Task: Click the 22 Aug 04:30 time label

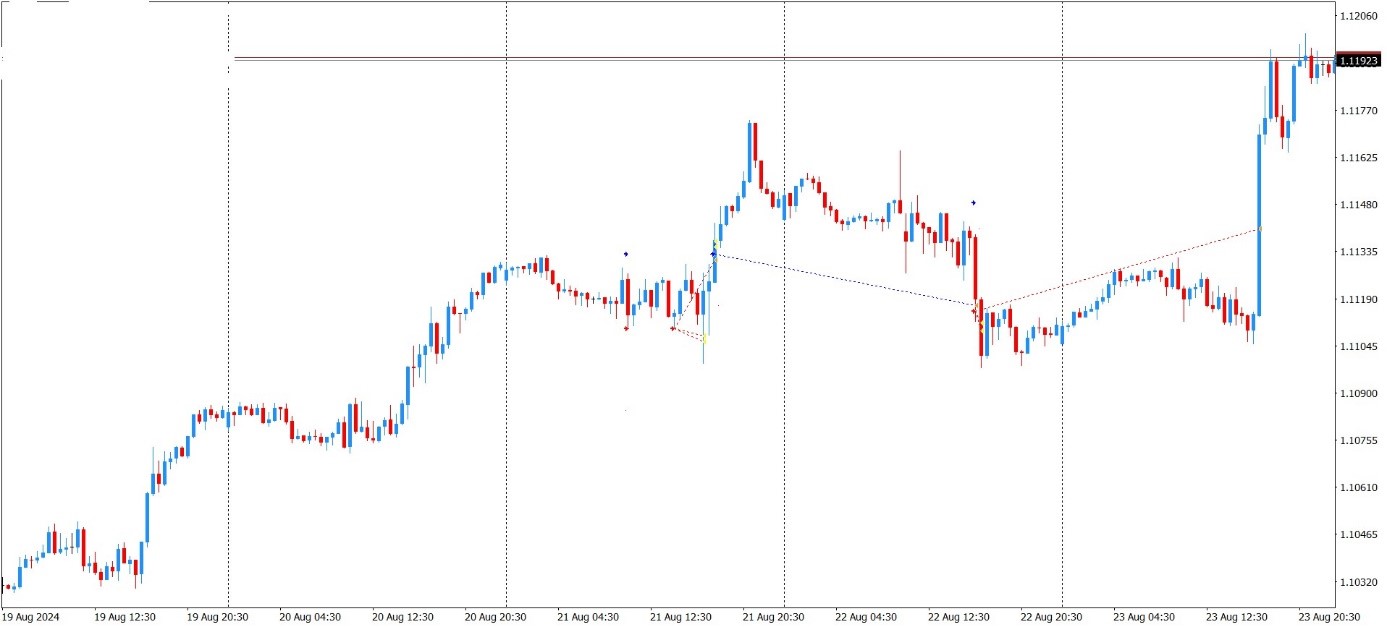Action: point(866,617)
